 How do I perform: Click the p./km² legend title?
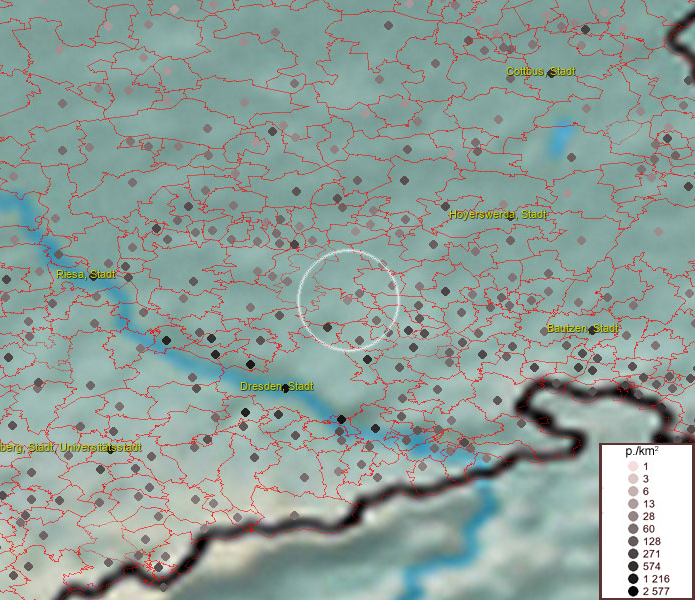point(642,452)
